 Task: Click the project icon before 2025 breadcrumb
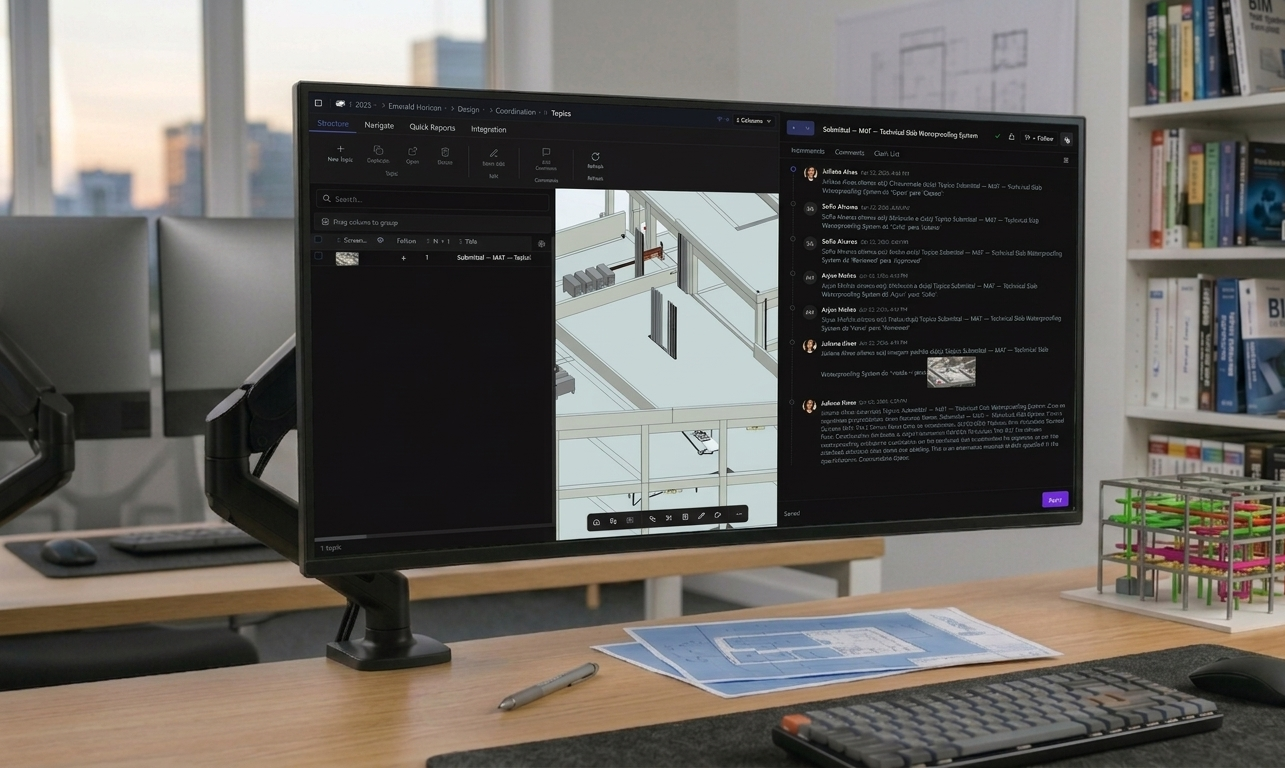340,104
